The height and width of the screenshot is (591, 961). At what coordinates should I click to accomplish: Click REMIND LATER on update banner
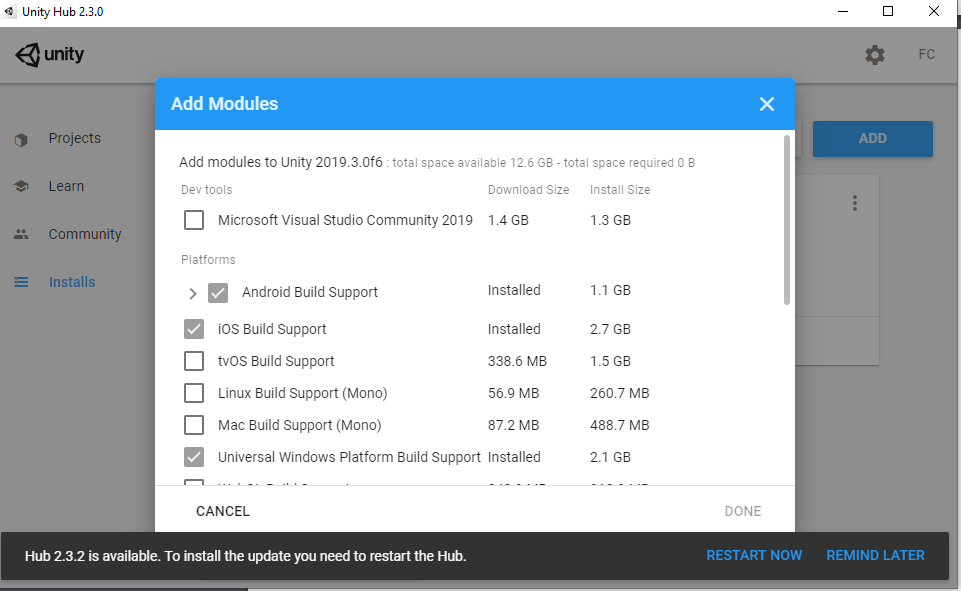(x=875, y=555)
